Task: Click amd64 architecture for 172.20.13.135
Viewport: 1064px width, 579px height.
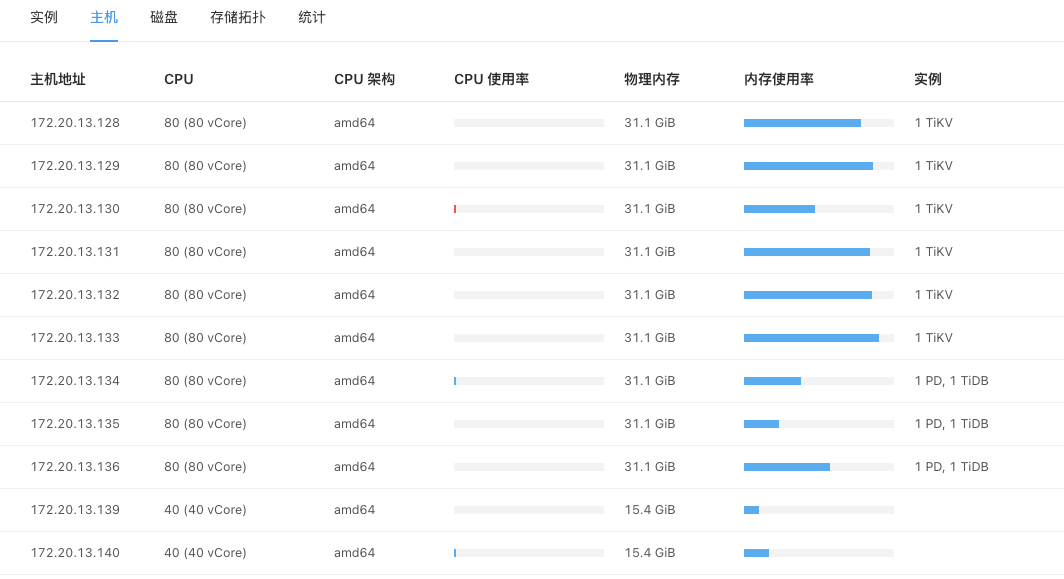Action: coord(354,424)
